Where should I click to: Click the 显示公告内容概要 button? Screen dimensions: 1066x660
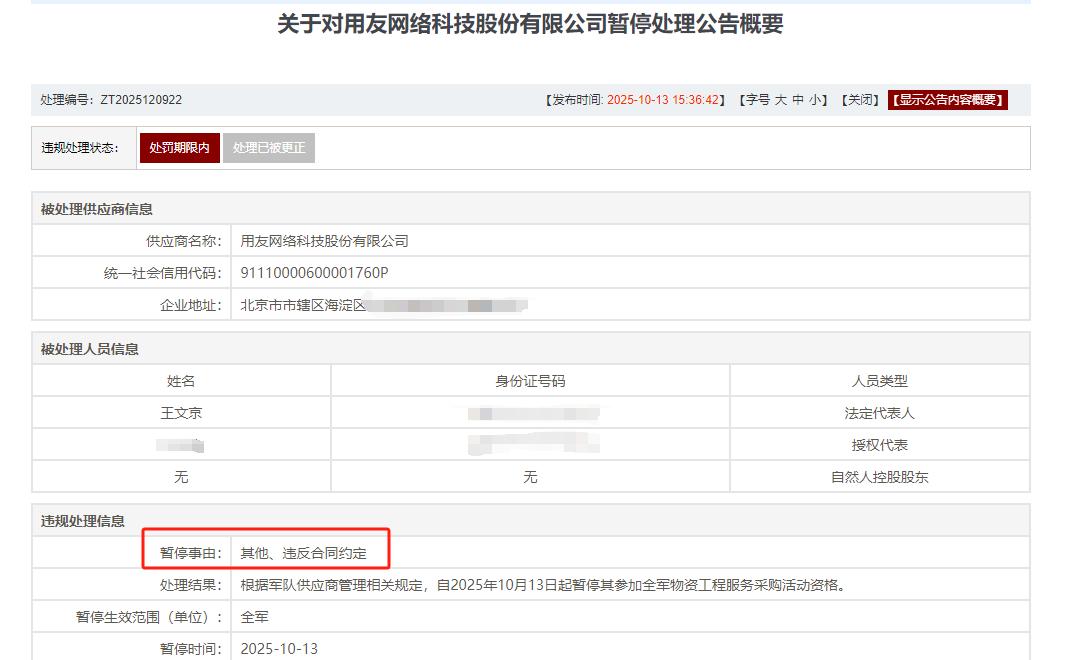[x=948, y=100]
